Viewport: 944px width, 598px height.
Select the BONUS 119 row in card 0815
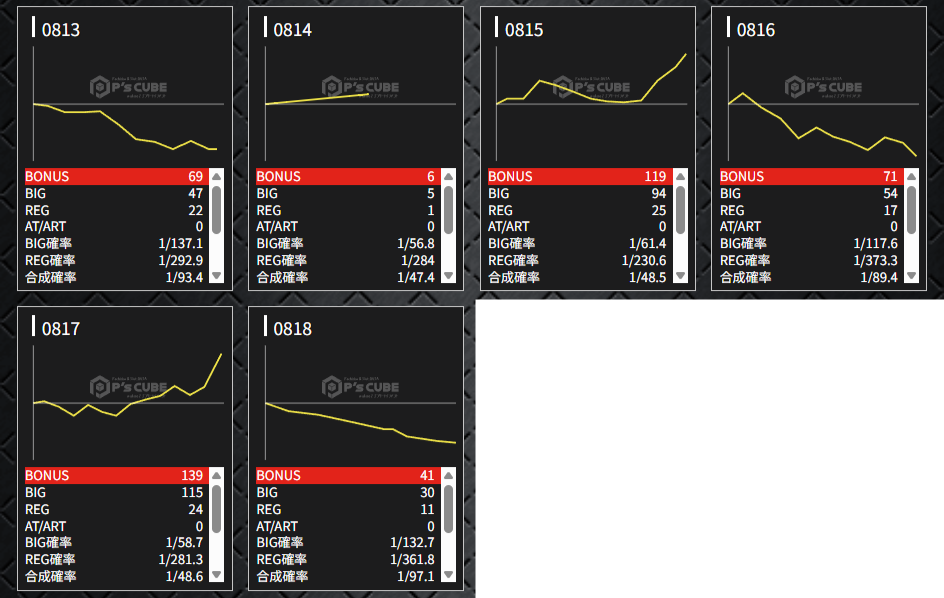coord(577,176)
